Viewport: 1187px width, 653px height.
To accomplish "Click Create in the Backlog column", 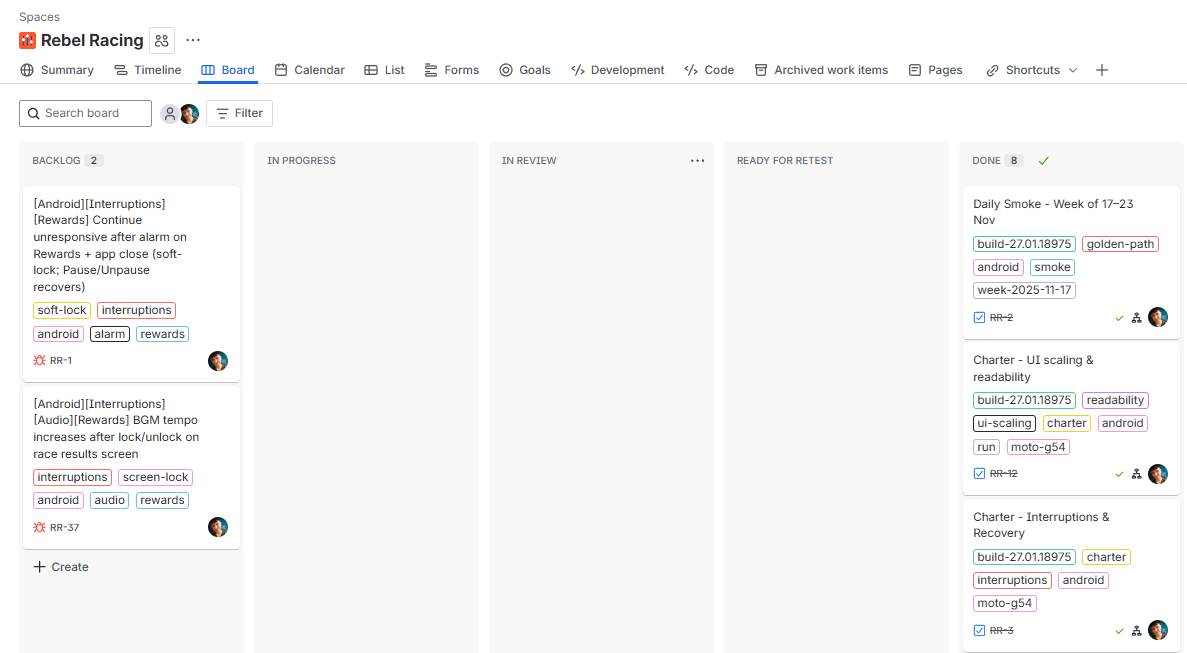I will tap(61, 567).
